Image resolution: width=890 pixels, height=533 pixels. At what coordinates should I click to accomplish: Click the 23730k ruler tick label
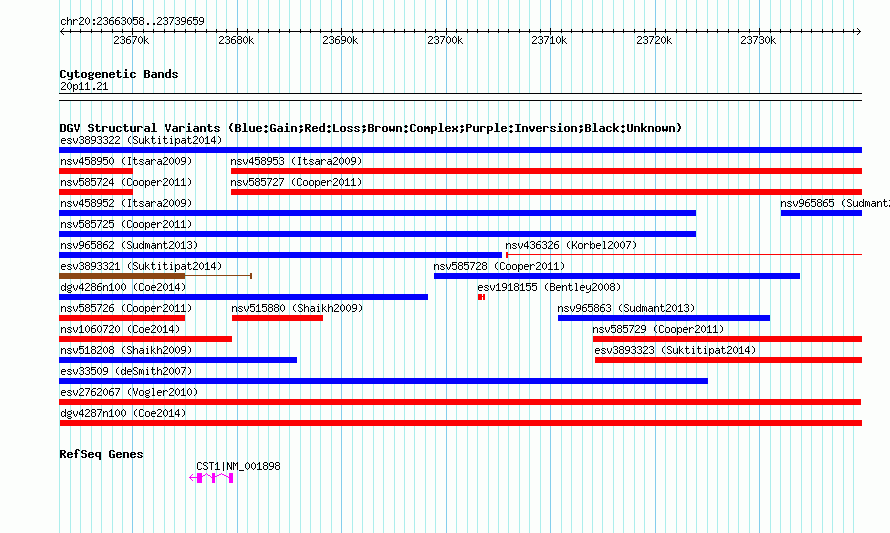[758, 40]
